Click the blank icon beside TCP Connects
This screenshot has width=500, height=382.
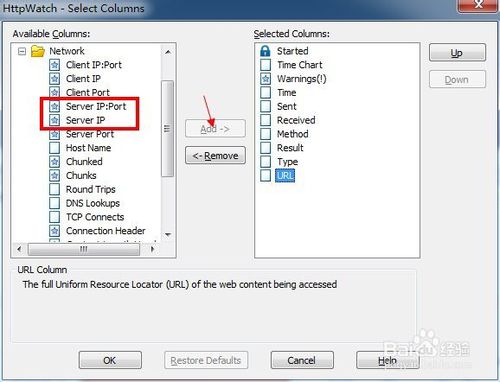pos(55,217)
